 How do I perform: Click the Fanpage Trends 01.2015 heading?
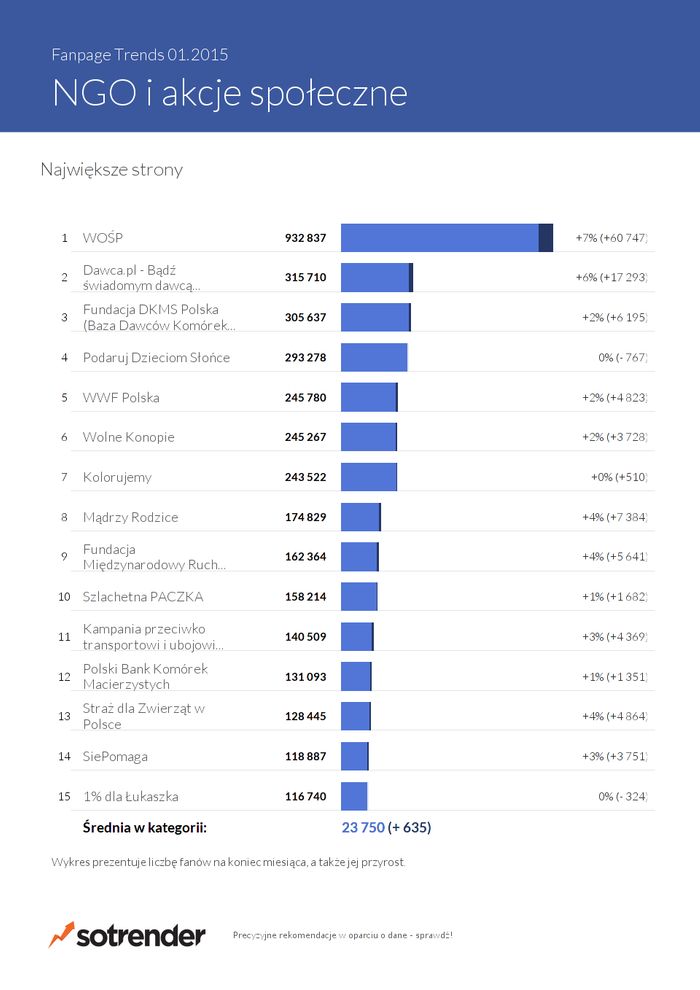click(139, 54)
